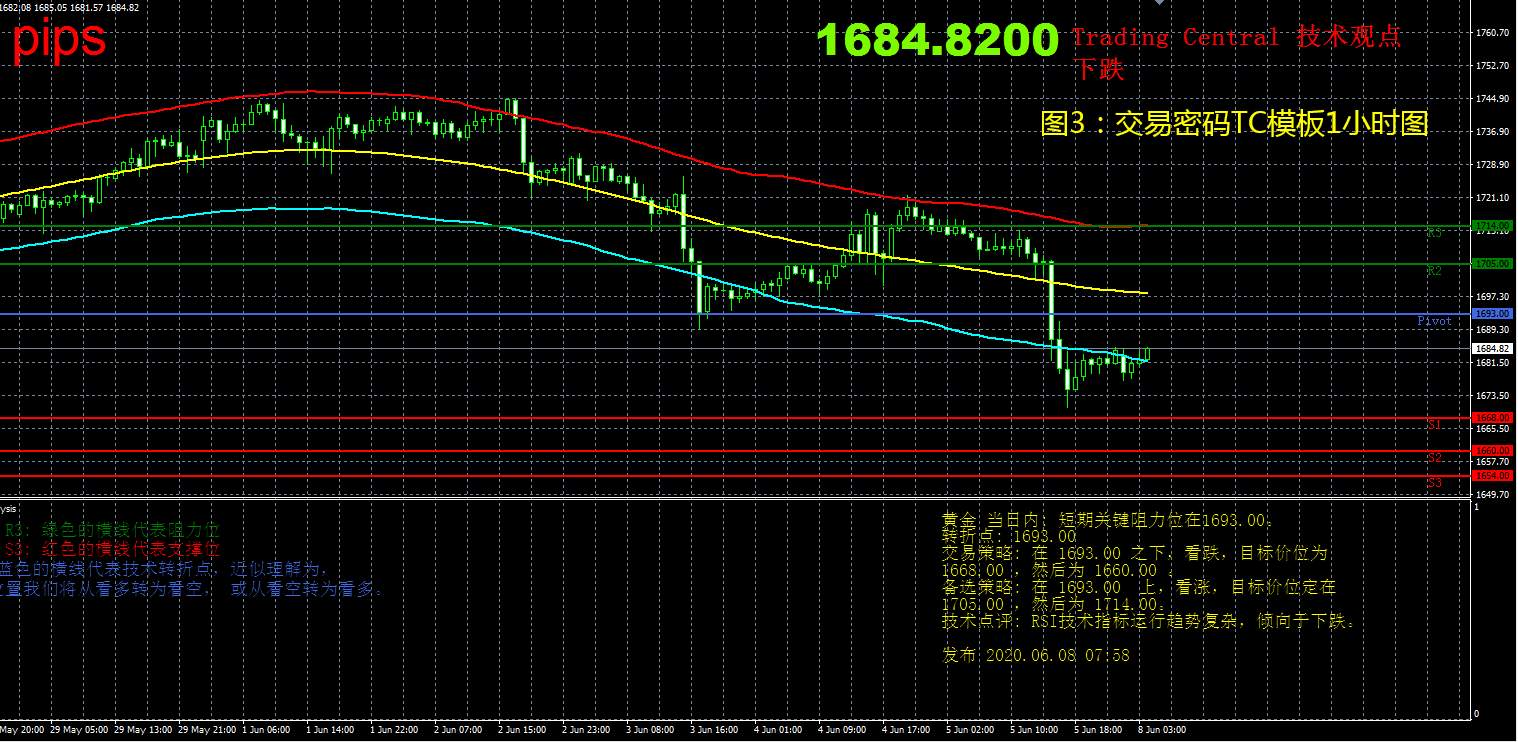Click the "2 Jun 07:00" time axis label
The width and height of the screenshot is (1518, 742).
[459, 731]
